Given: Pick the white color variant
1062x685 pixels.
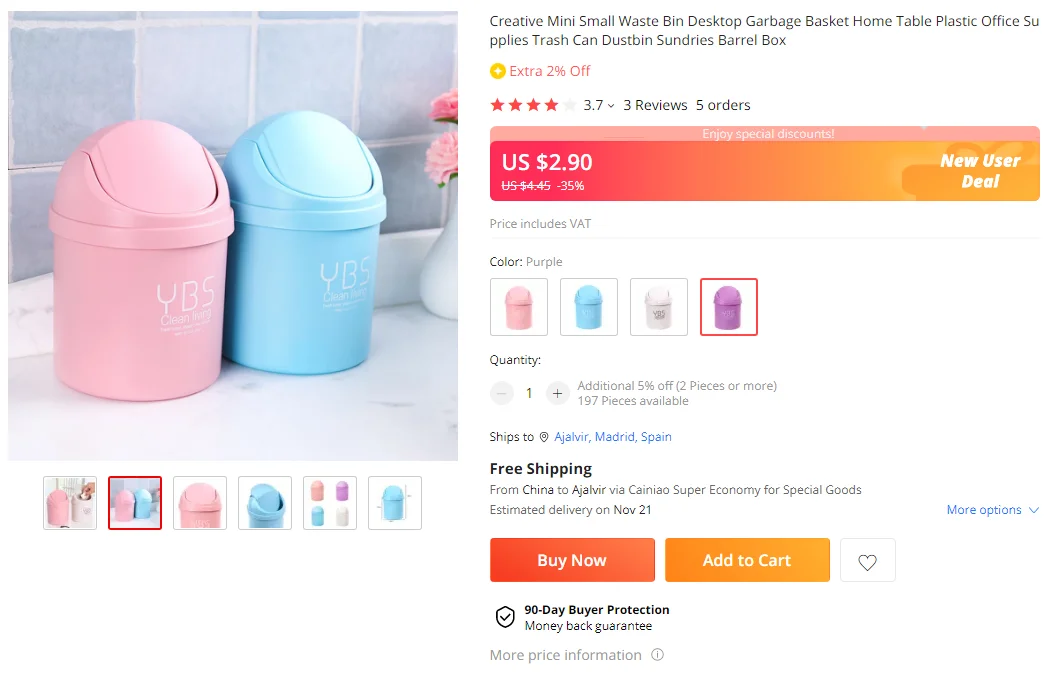Looking at the screenshot, I should coord(659,307).
